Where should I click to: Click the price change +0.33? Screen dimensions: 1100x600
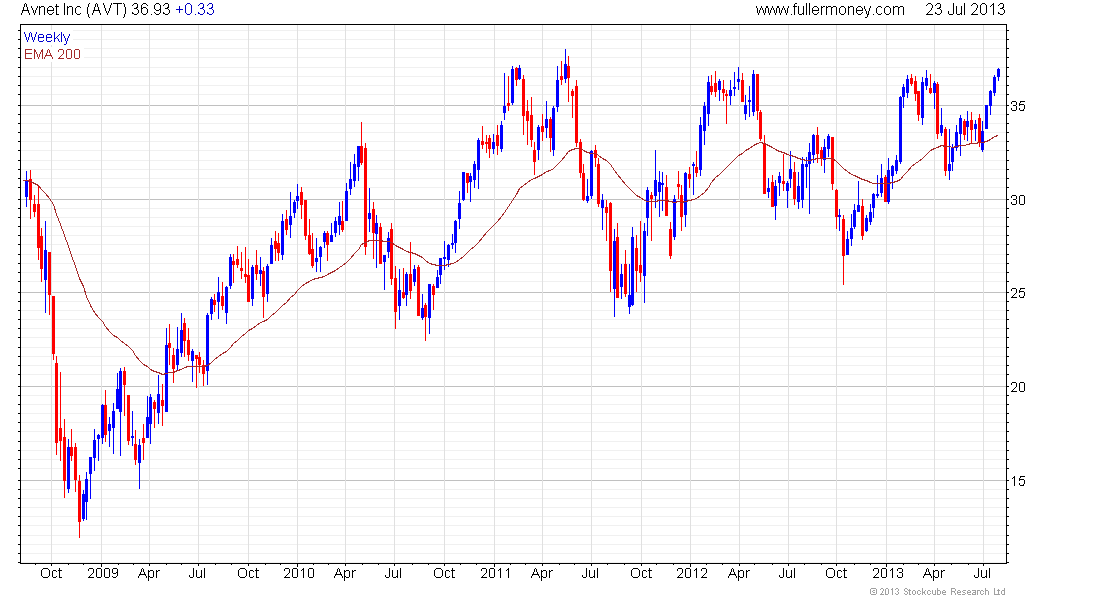[194, 10]
